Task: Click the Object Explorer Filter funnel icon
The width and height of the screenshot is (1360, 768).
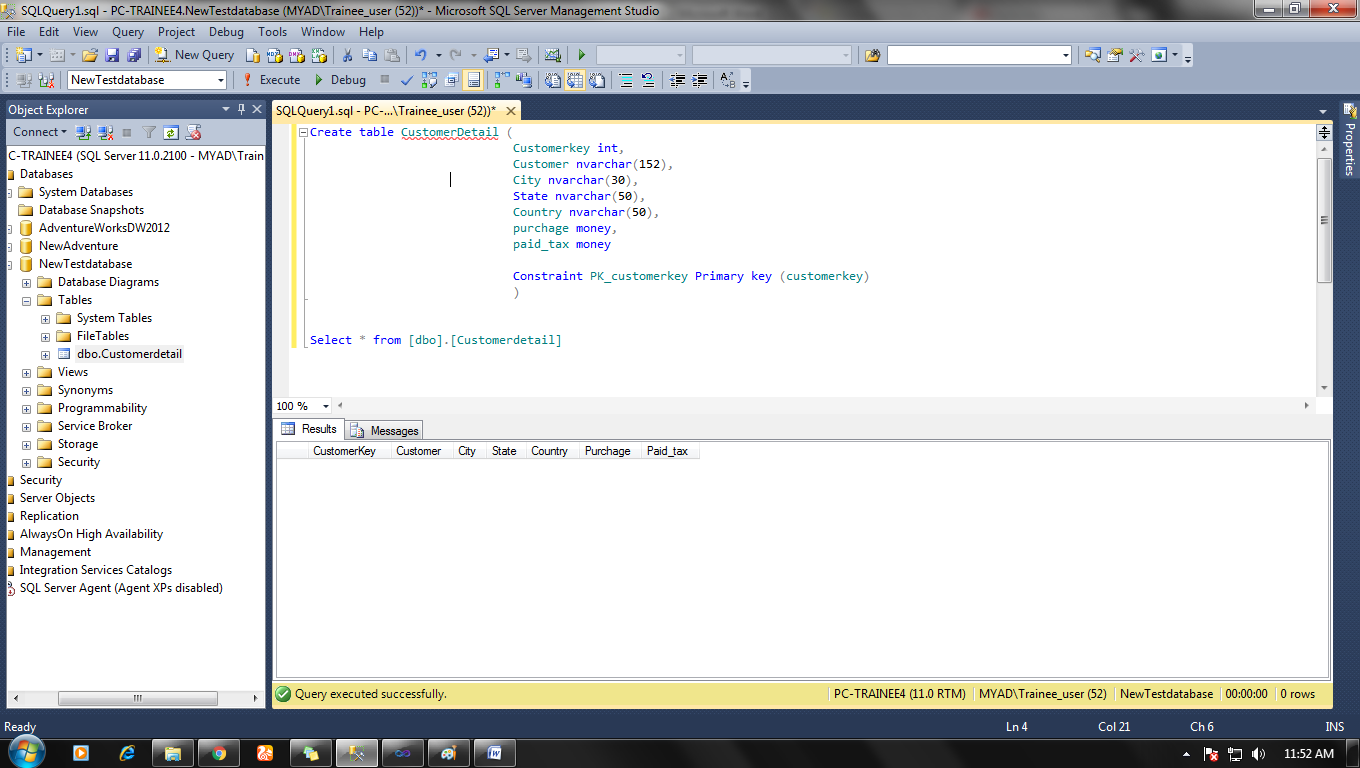Action: [x=149, y=131]
